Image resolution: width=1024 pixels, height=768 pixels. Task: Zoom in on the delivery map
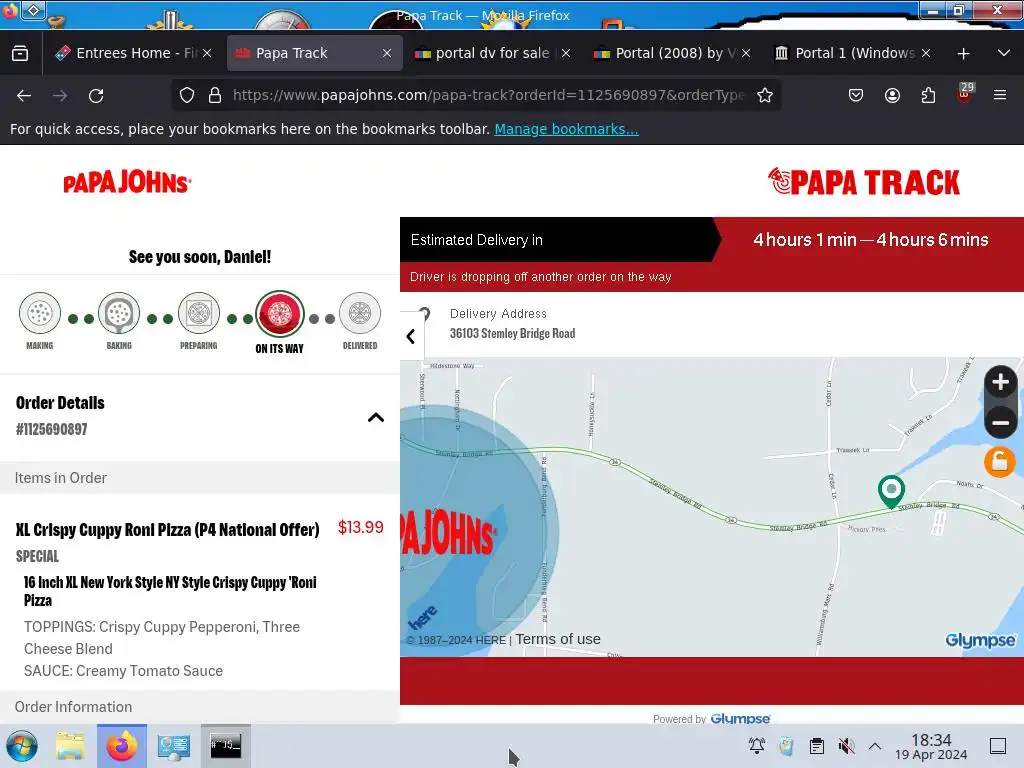[1000, 382]
